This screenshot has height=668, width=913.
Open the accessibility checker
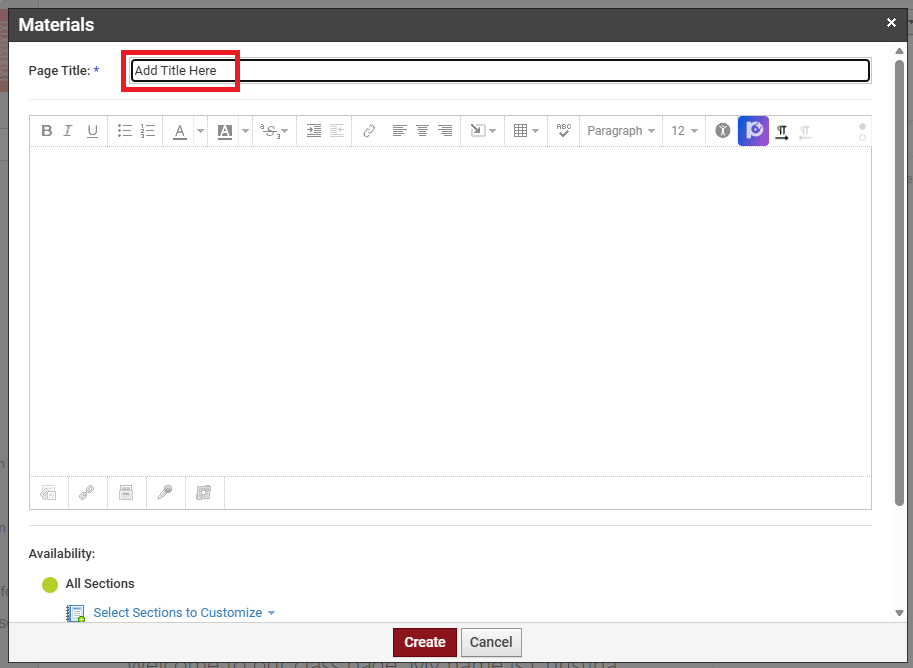coord(722,131)
